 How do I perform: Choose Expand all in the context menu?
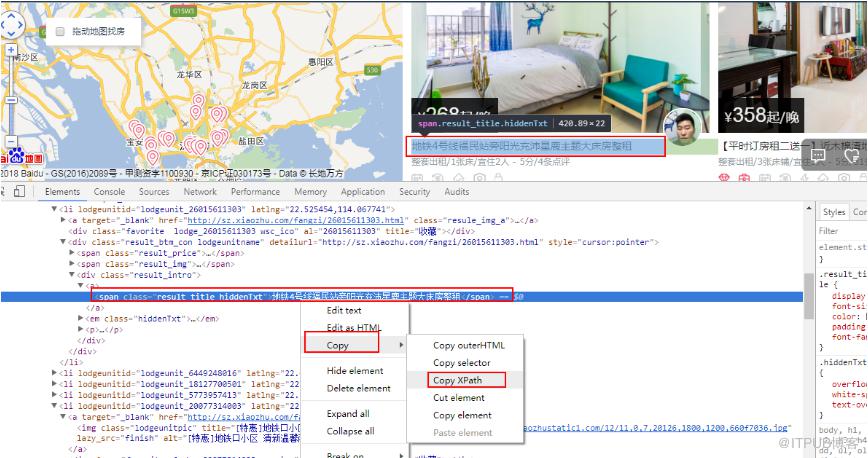coord(355,414)
